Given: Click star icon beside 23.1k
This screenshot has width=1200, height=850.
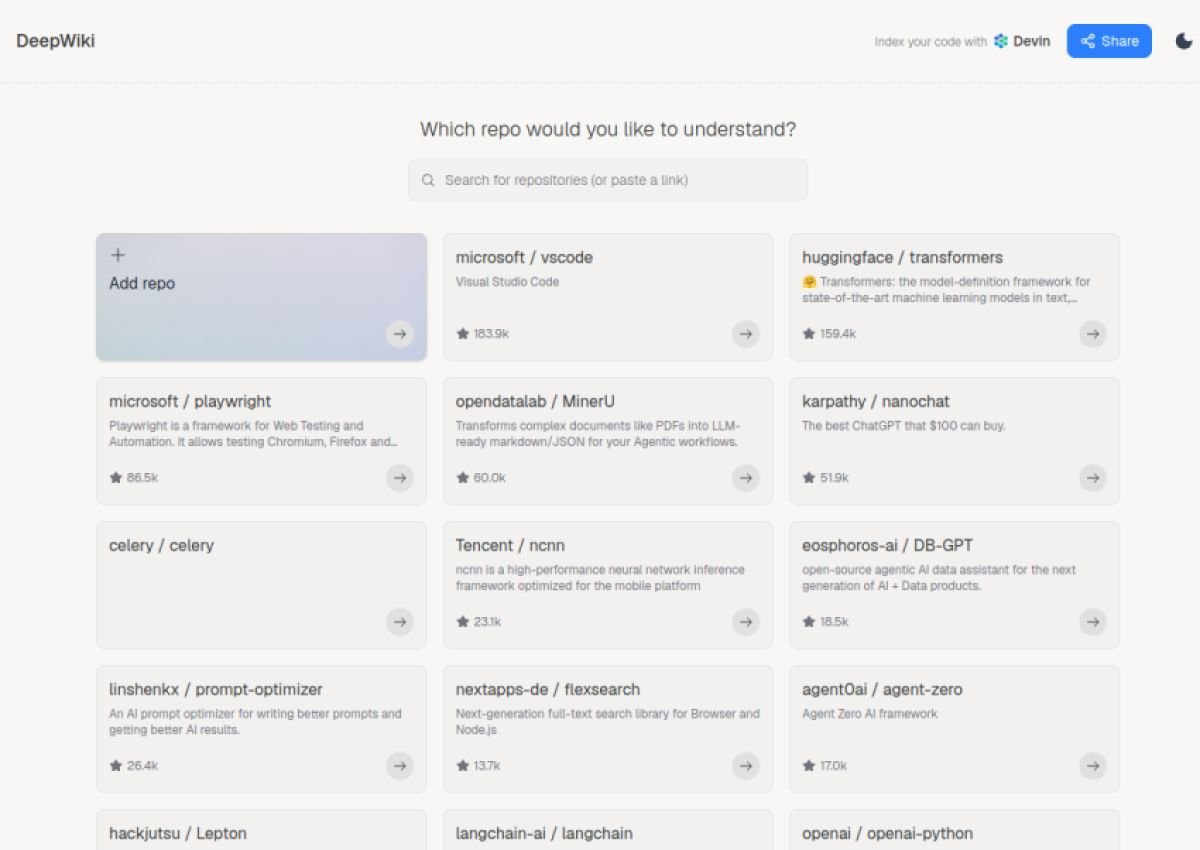Looking at the screenshot, I should [x=462, y=622].
